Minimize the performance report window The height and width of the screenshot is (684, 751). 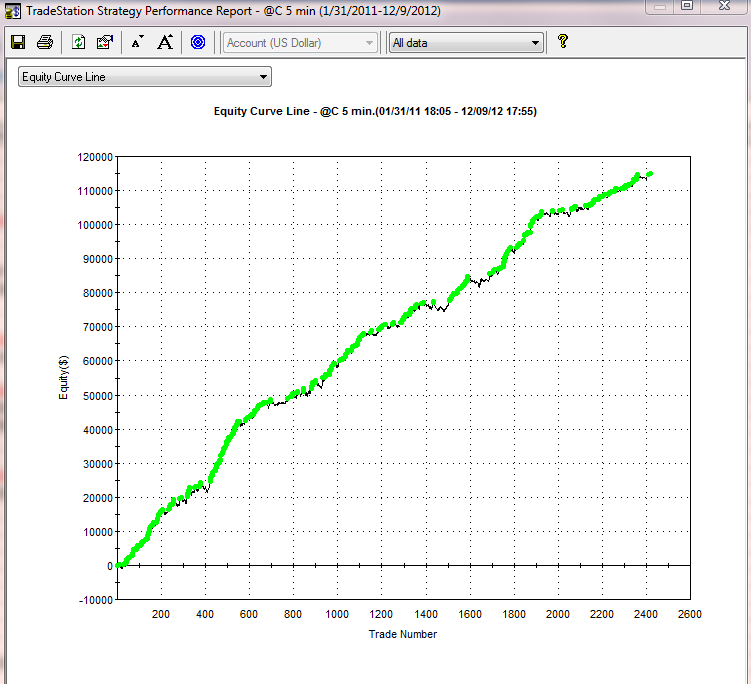(659, 6)
